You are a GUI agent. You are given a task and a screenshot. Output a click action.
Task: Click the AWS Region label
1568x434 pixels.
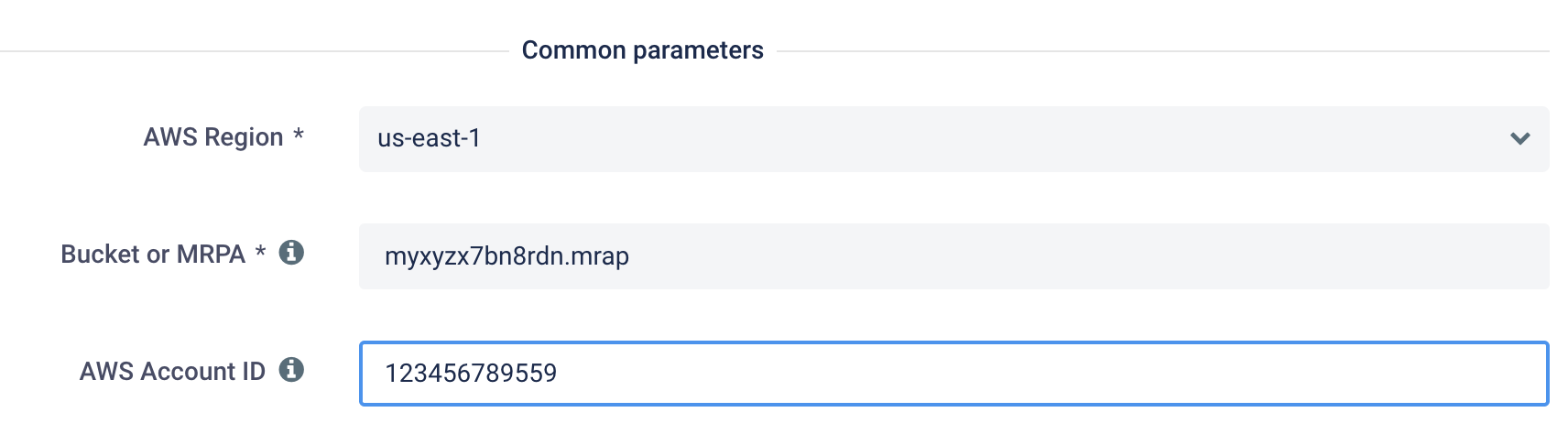(x=213, y=137)
